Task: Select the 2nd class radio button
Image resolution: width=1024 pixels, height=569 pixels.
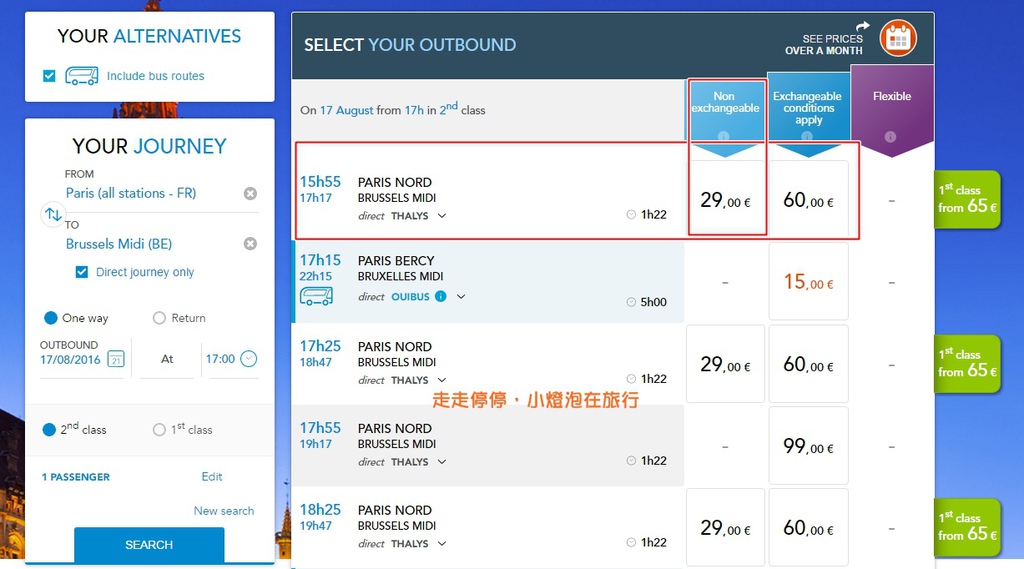Action: click(x=49, y=430)
